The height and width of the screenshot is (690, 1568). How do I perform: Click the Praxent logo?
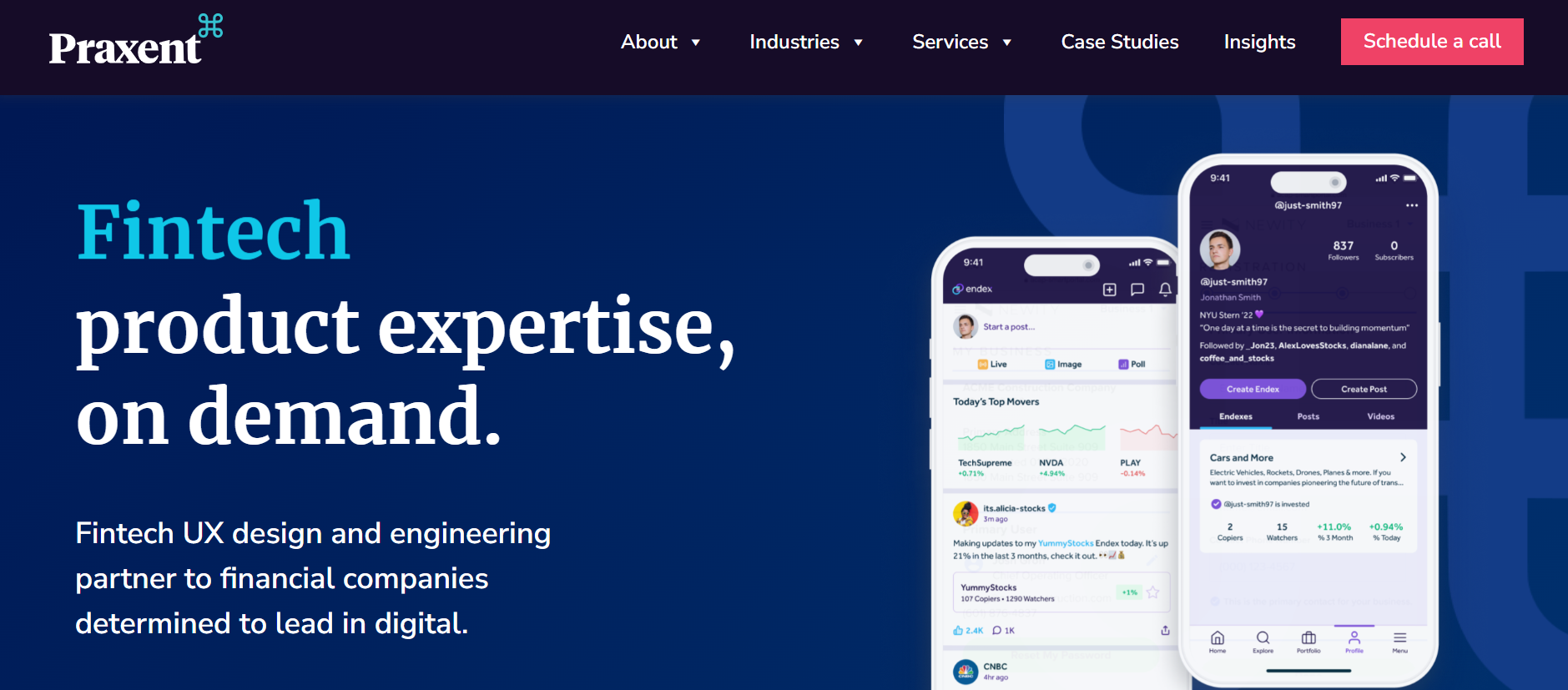point(135,42)
